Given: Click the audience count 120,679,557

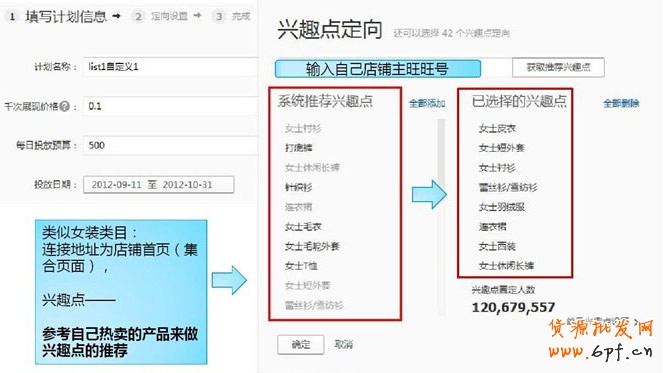Looking at the screenshot, I should pos(513,307).
